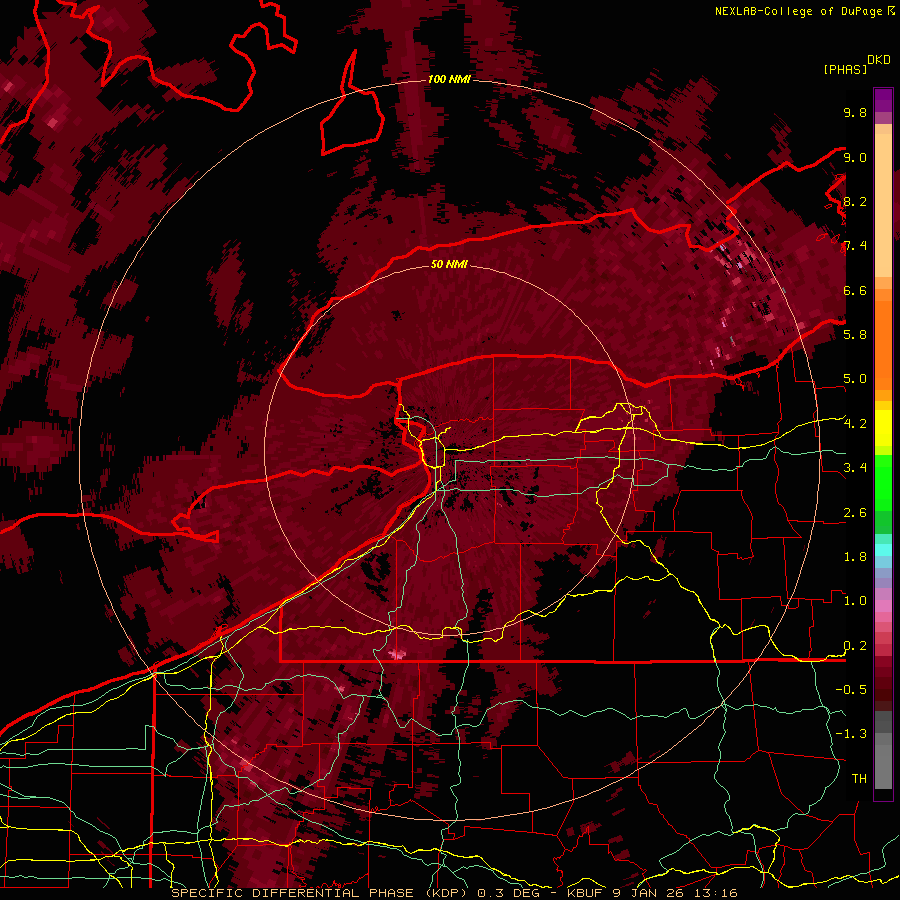Click the 3.4 value on the scale

point(855,468)
